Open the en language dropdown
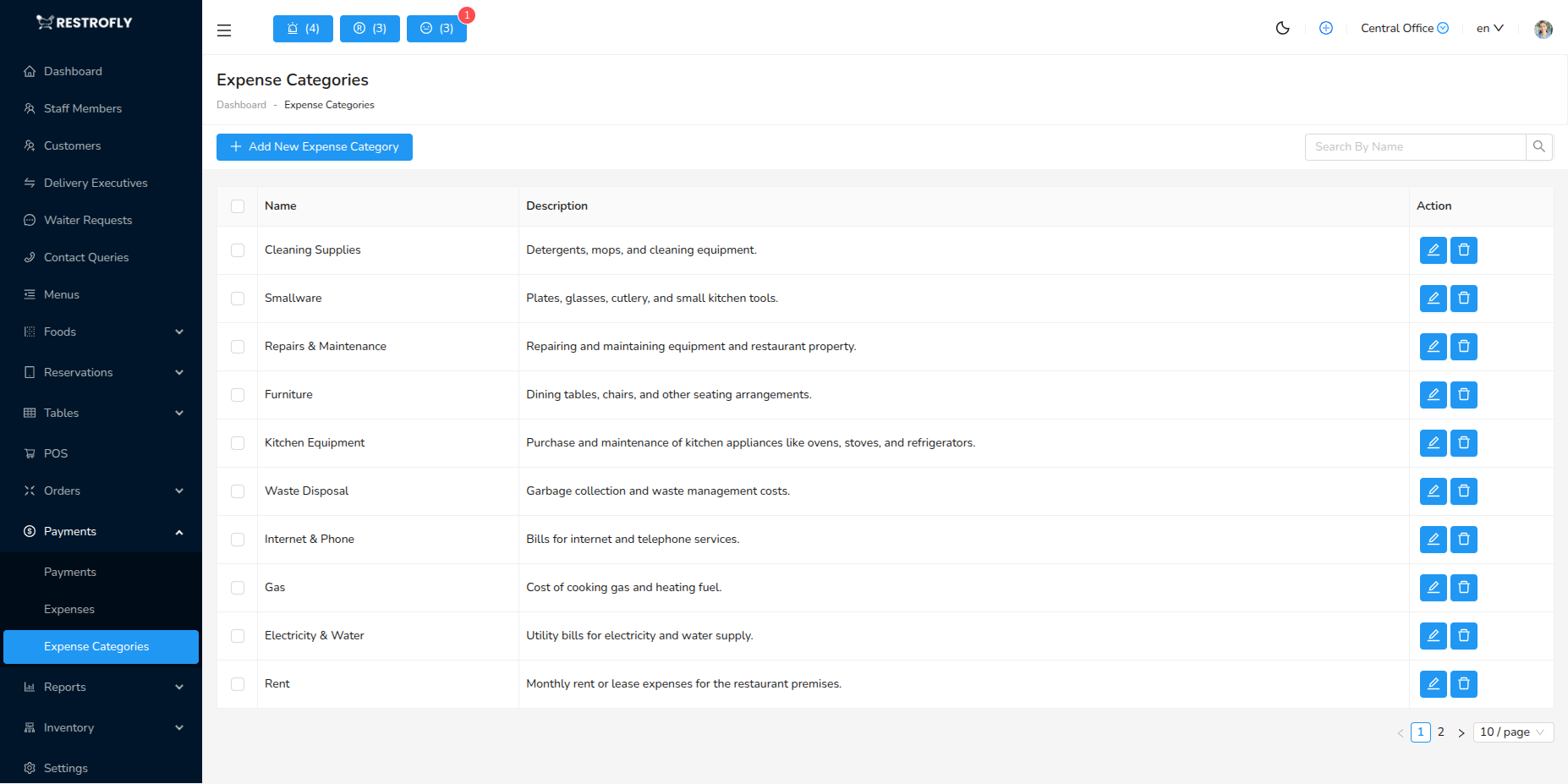This screenshot has width=1568, height=784. [1489, 28]
